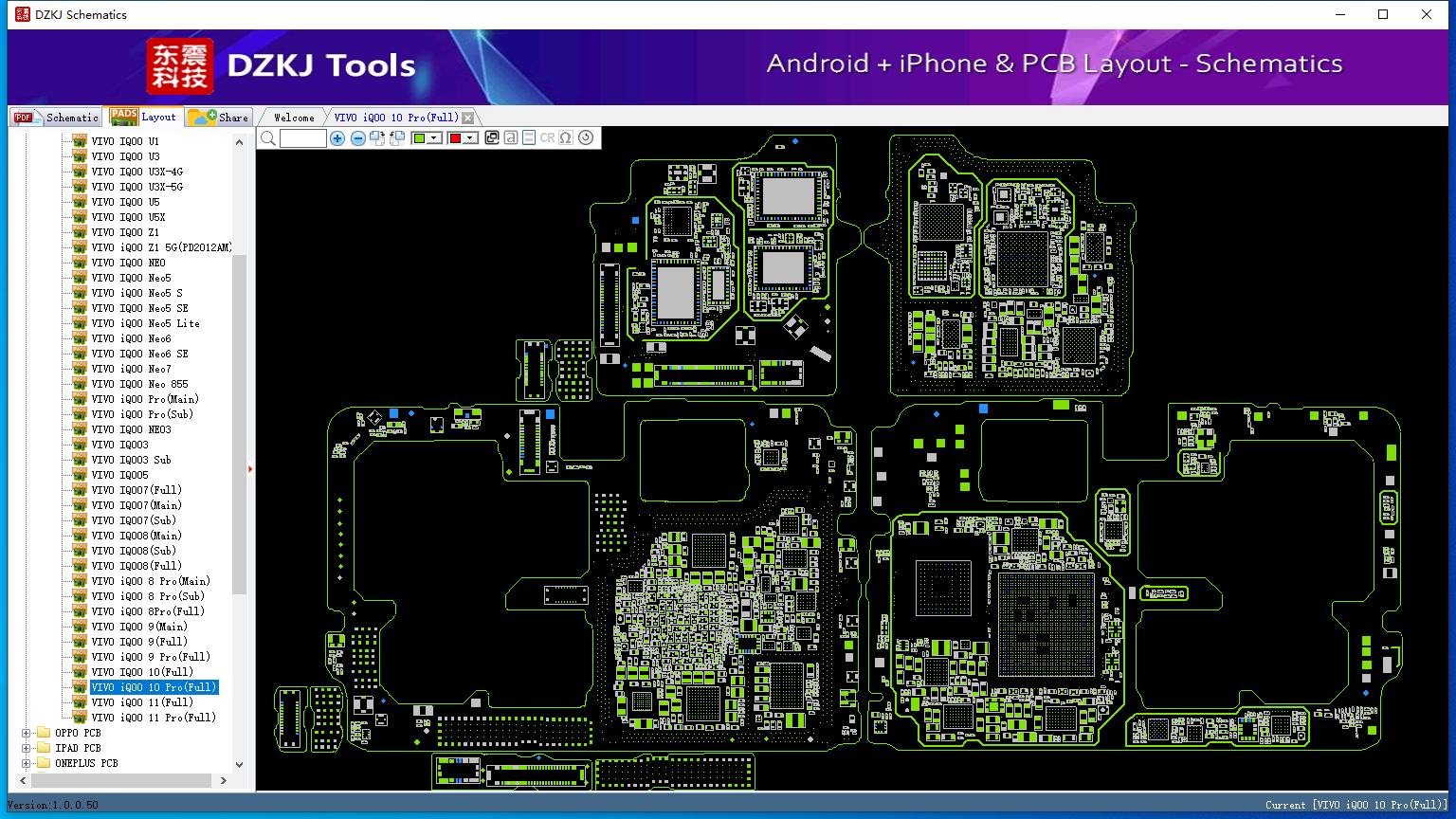Expand the IPAD PCB folder

[x=26, y=748]
